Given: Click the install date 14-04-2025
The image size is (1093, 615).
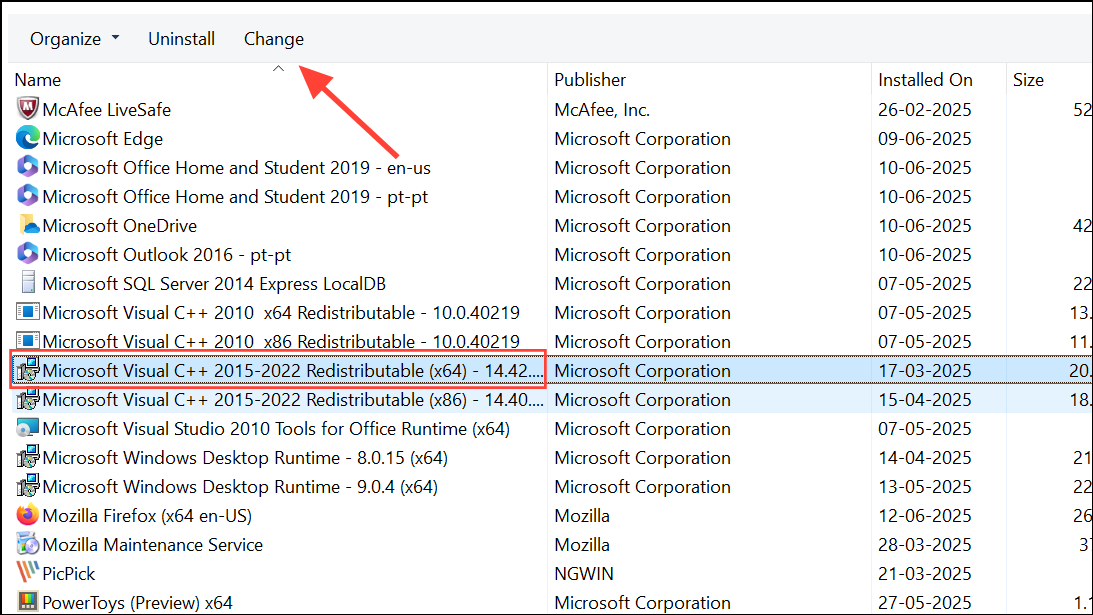Looking at the screenshot, I should pyautogui.click(x=924, y=457).
